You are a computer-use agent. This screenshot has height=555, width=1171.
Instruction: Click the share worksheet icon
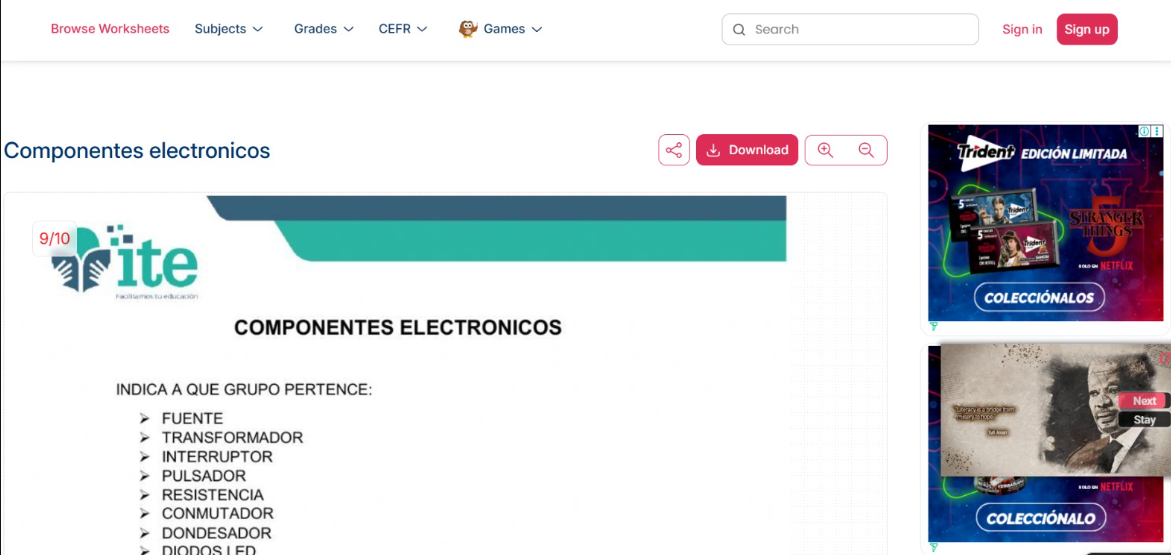[x=674, y=150]
